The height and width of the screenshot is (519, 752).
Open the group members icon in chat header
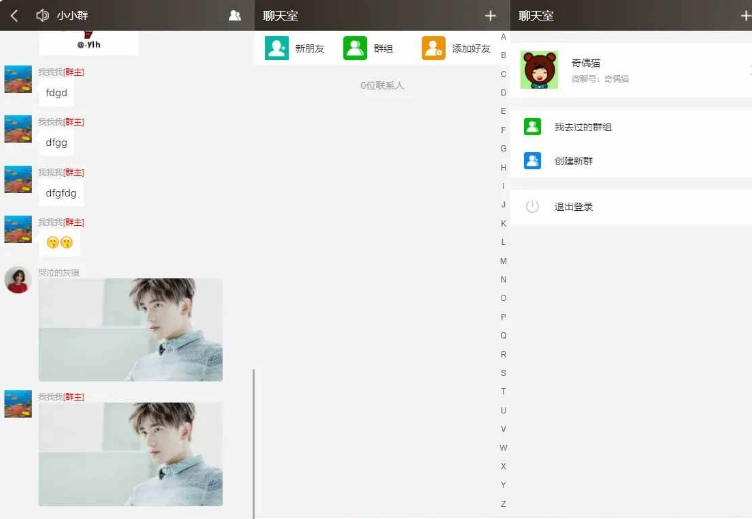click(x=235, y=15)
